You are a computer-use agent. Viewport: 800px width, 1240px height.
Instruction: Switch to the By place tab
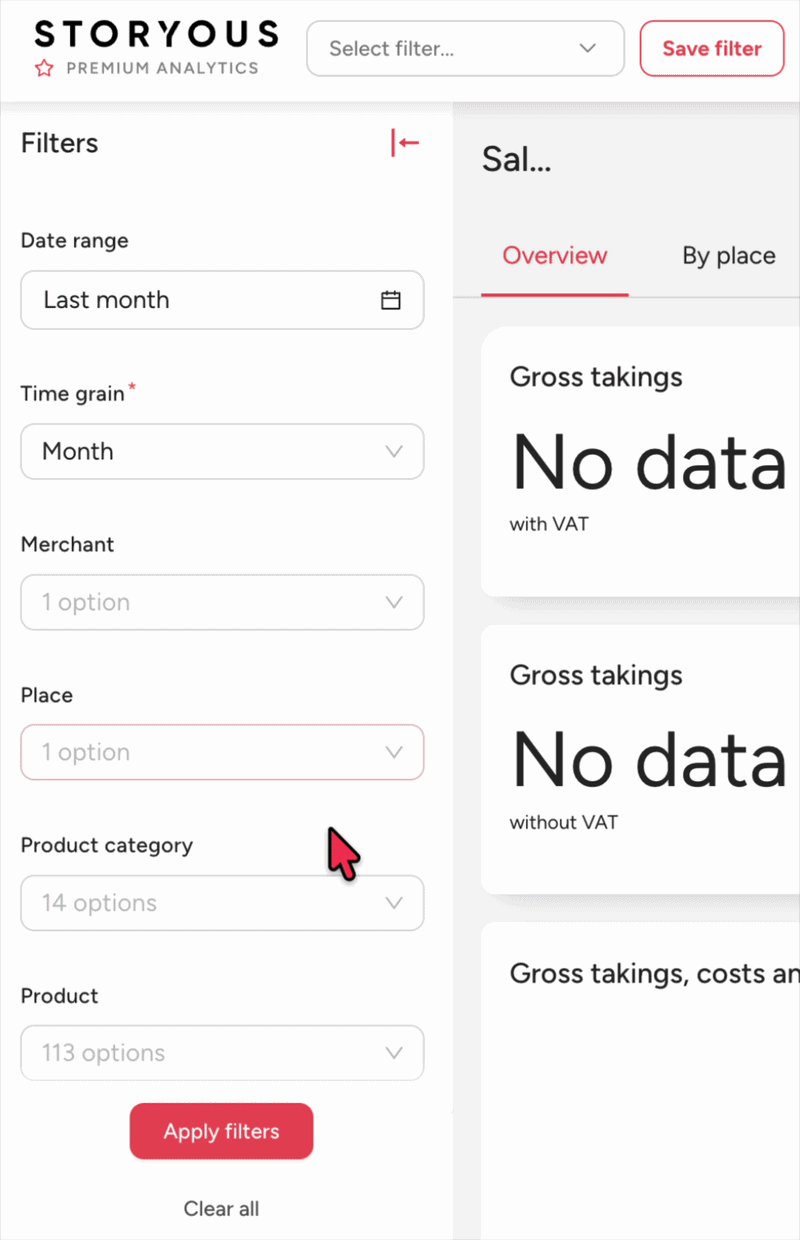click(x=729, y=256)
